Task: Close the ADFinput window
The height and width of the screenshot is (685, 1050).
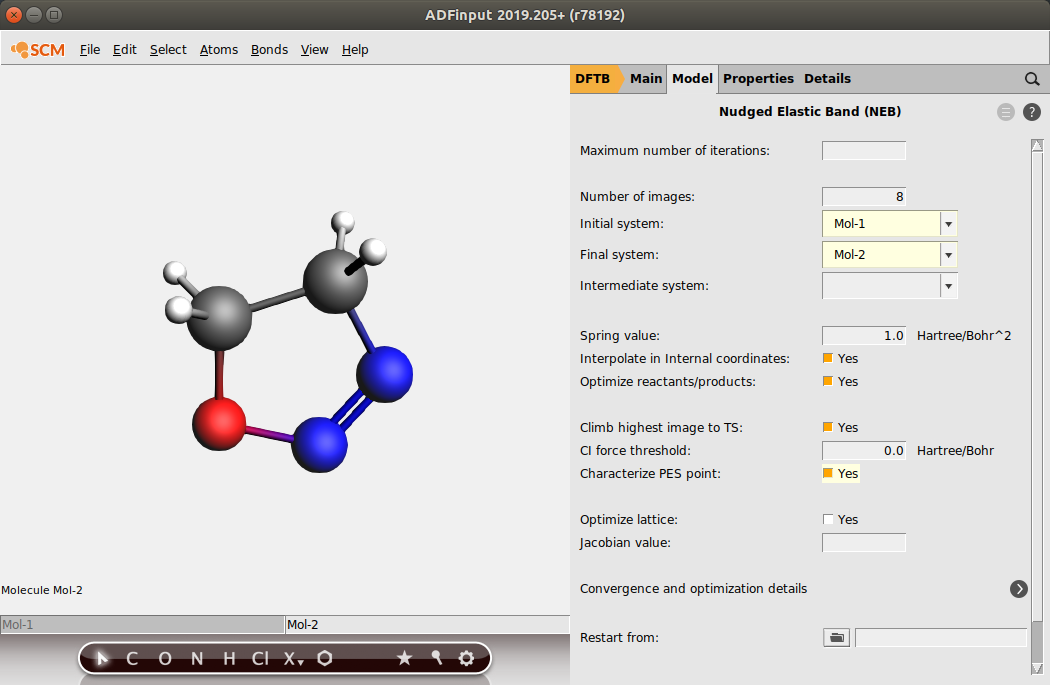Action: pyautogui.click(x=14, y=15)
